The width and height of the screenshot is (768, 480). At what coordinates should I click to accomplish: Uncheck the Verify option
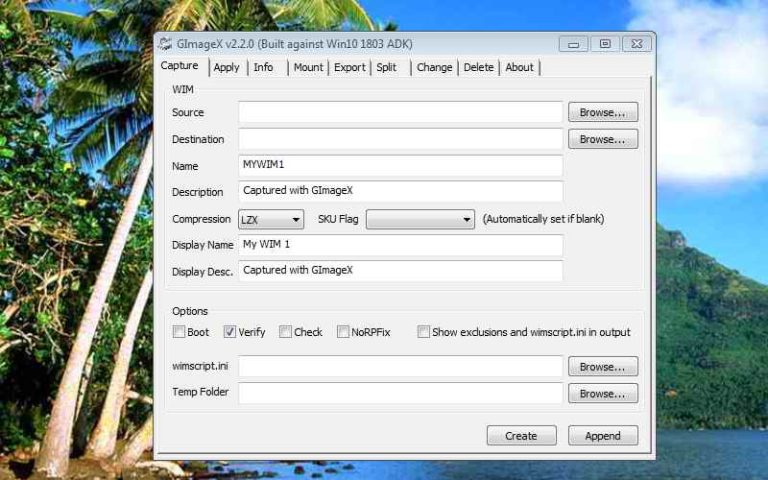(230, 332)
